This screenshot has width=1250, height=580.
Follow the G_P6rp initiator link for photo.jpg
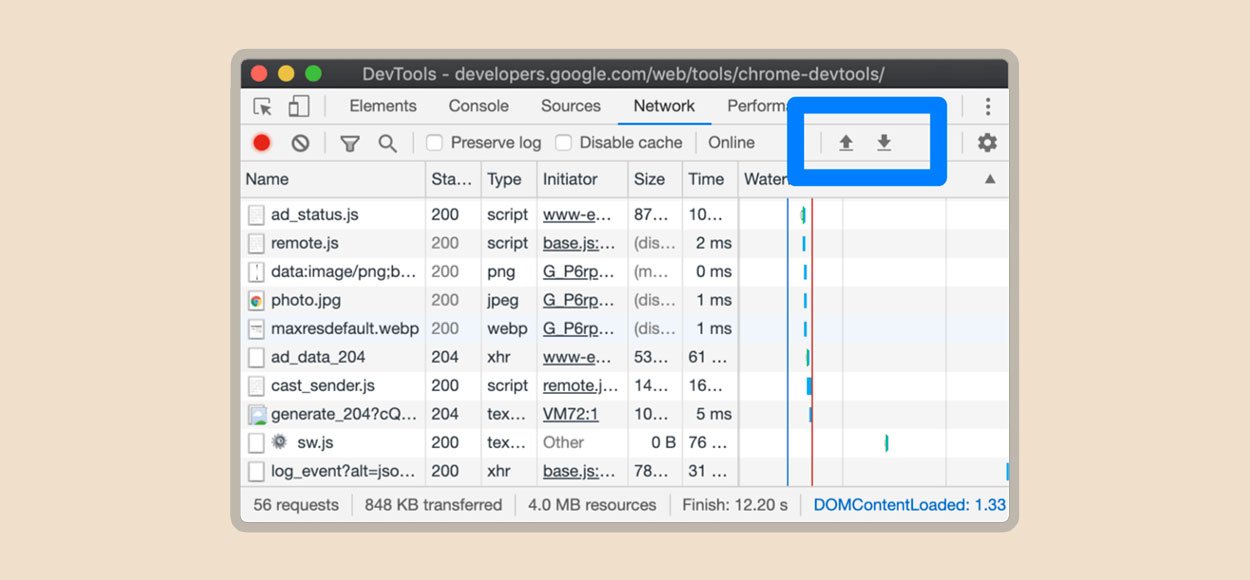pyautogui.click(x=579, y=300)
